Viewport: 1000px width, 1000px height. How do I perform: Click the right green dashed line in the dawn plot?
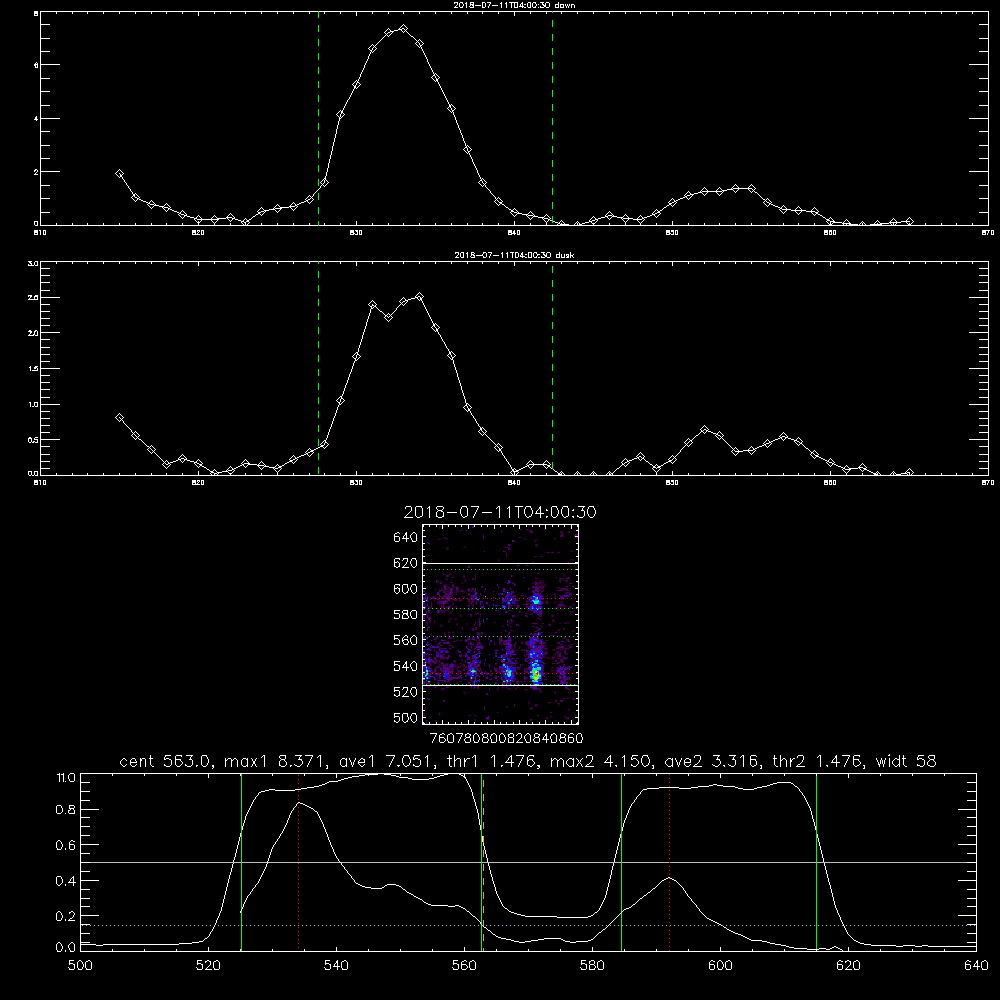point(552,118)
